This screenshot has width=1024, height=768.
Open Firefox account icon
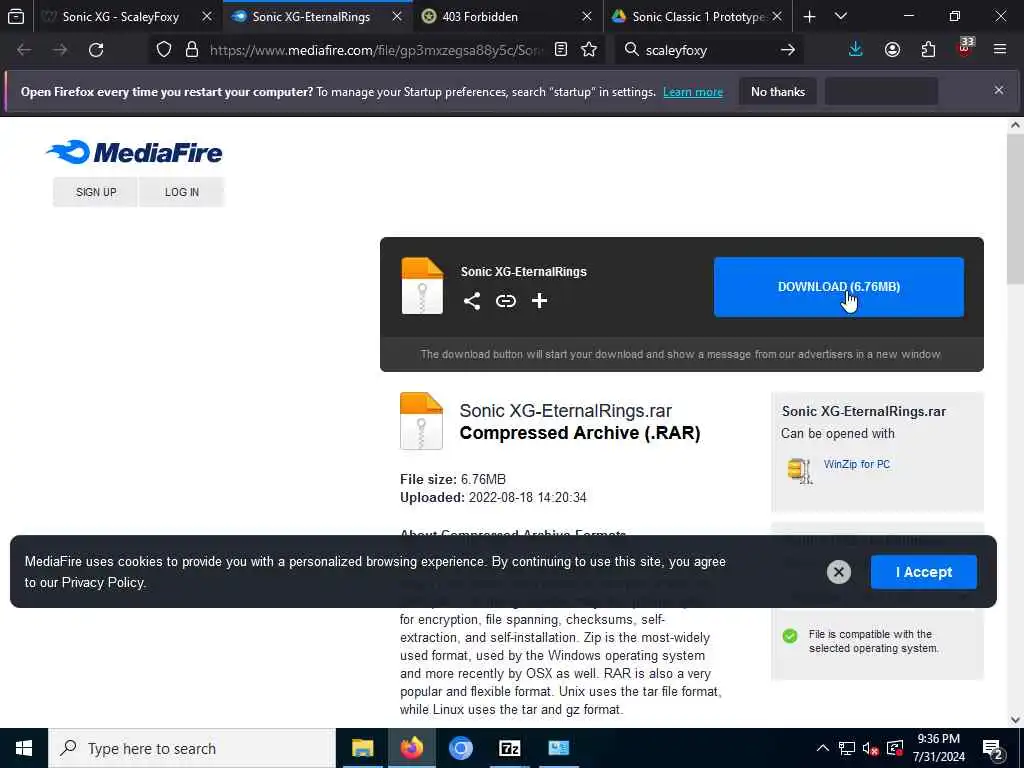pyautogui.click(x=892, y=50)
